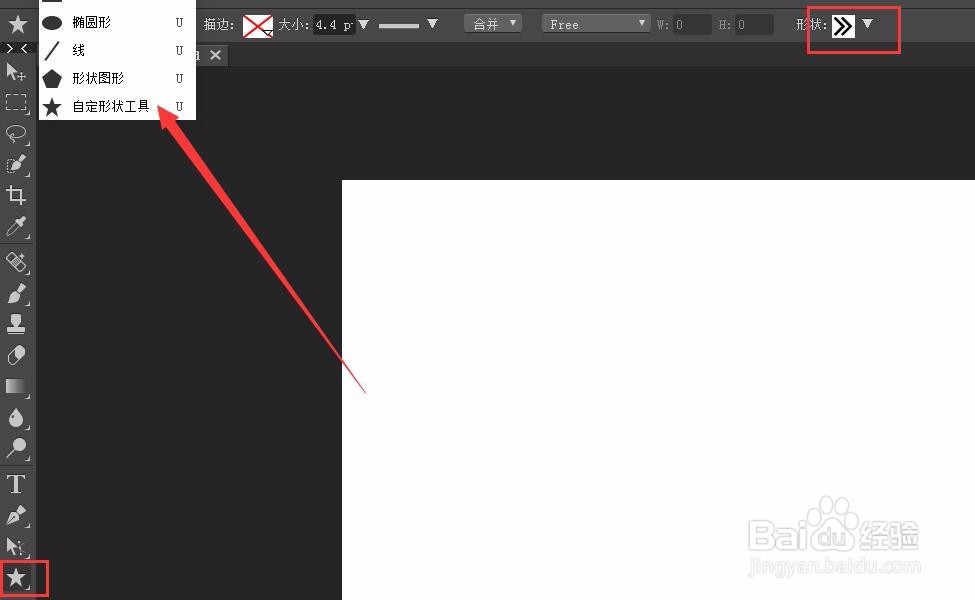Collapse the toolbar using the arrows toggle

click(x=17, y=48)
